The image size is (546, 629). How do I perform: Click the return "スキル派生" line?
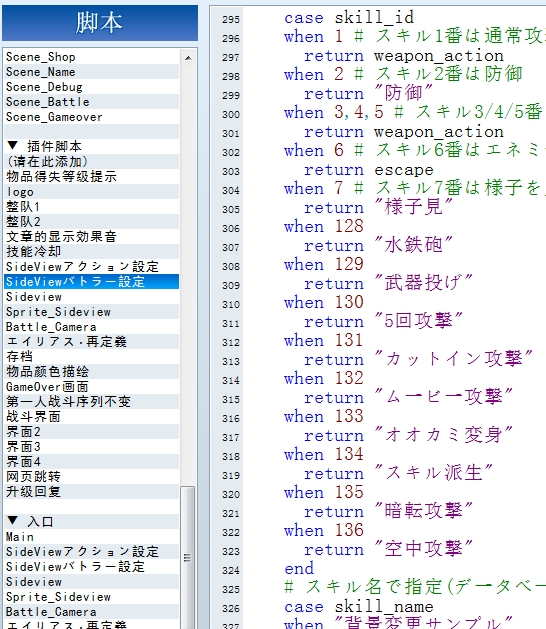point(398,474)
